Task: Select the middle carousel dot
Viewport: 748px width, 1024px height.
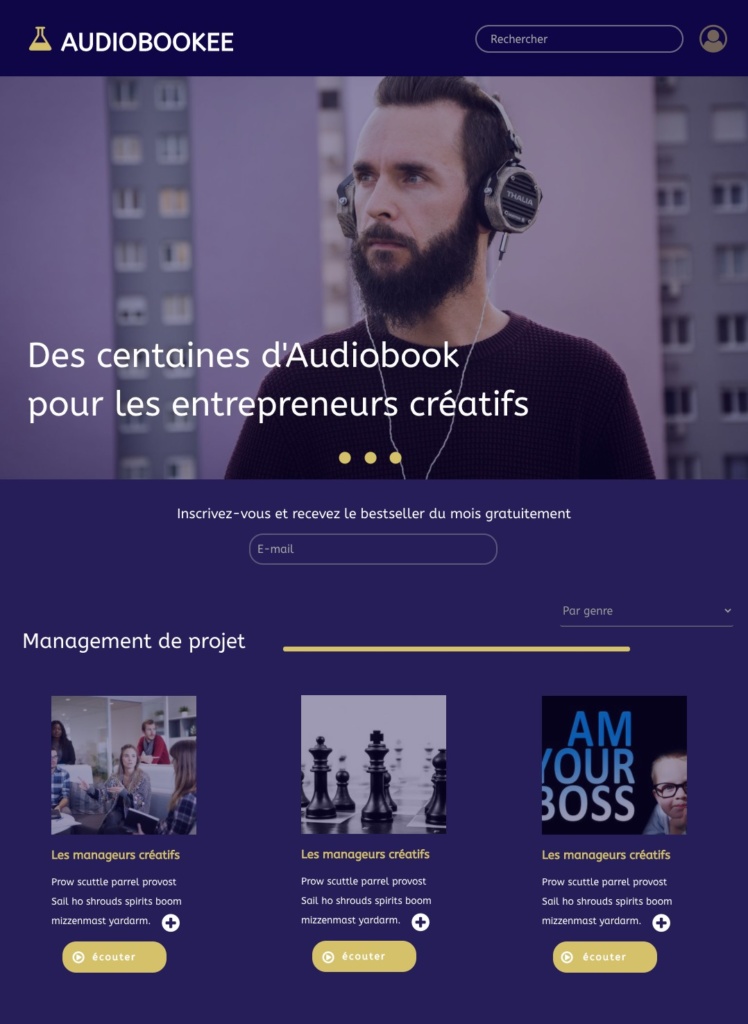Action: [x=370, y=458]
